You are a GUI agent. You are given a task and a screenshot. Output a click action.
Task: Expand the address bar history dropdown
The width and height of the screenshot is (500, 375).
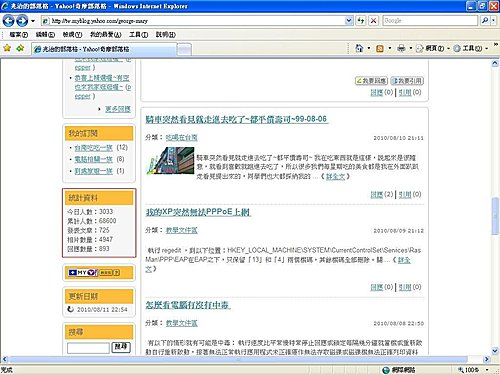348,21
